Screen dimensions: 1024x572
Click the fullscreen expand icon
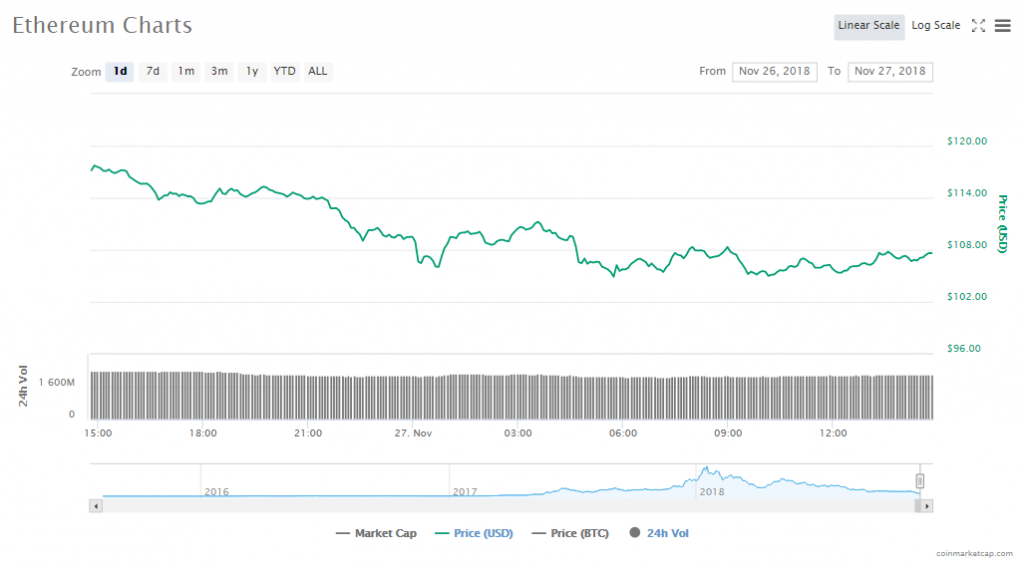[x=979, y=26]
